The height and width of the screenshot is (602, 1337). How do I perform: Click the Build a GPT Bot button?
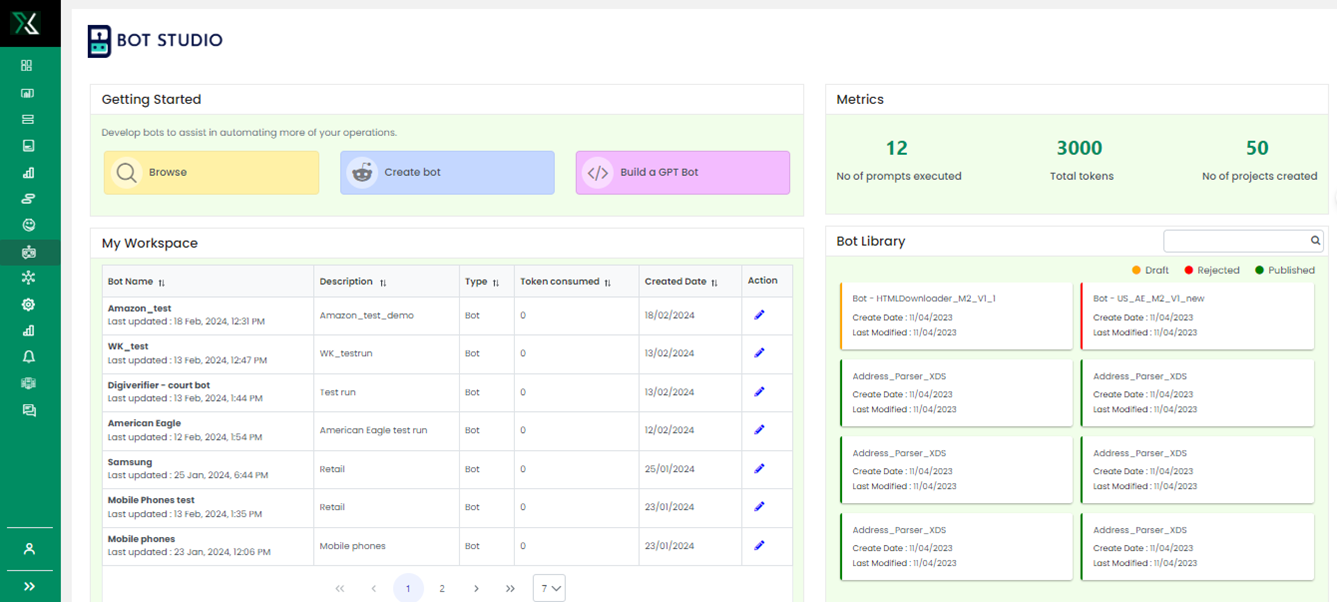pos(682,172)
